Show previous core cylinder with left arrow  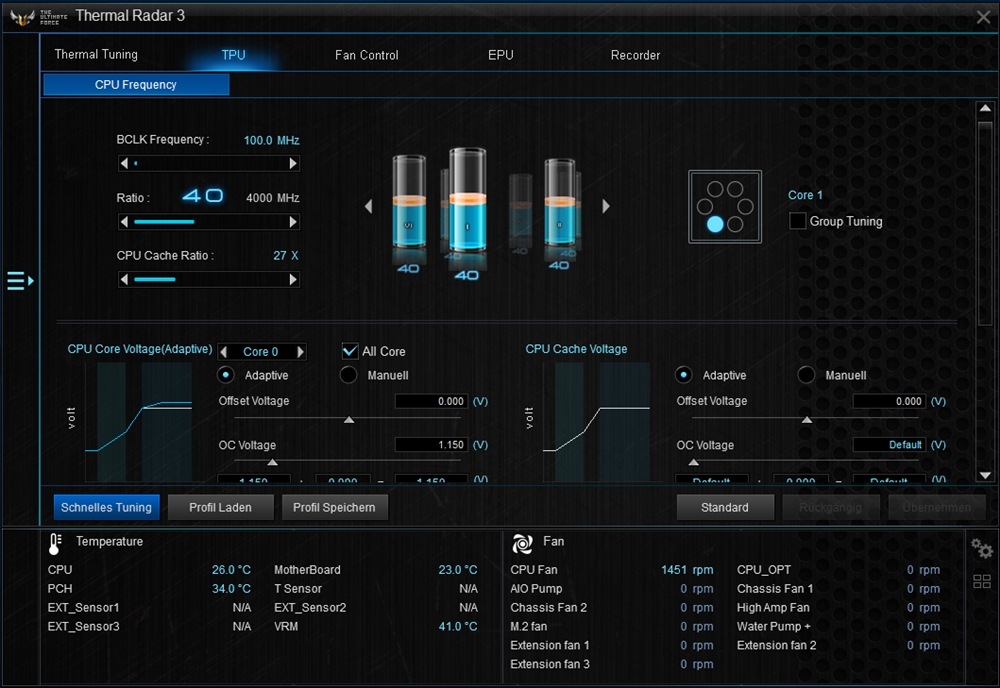click(369, 206)
